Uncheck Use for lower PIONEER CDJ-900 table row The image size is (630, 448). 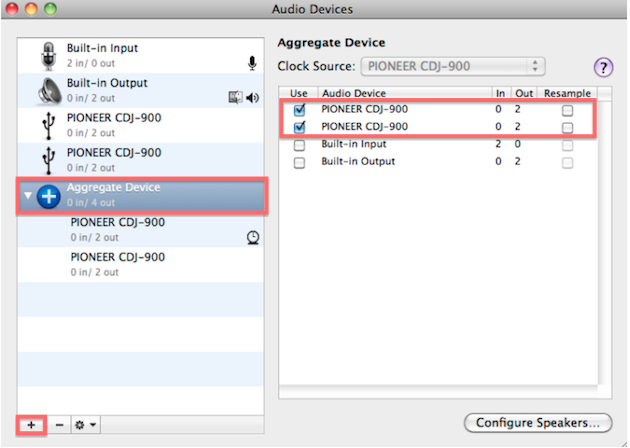coord(299,127)
